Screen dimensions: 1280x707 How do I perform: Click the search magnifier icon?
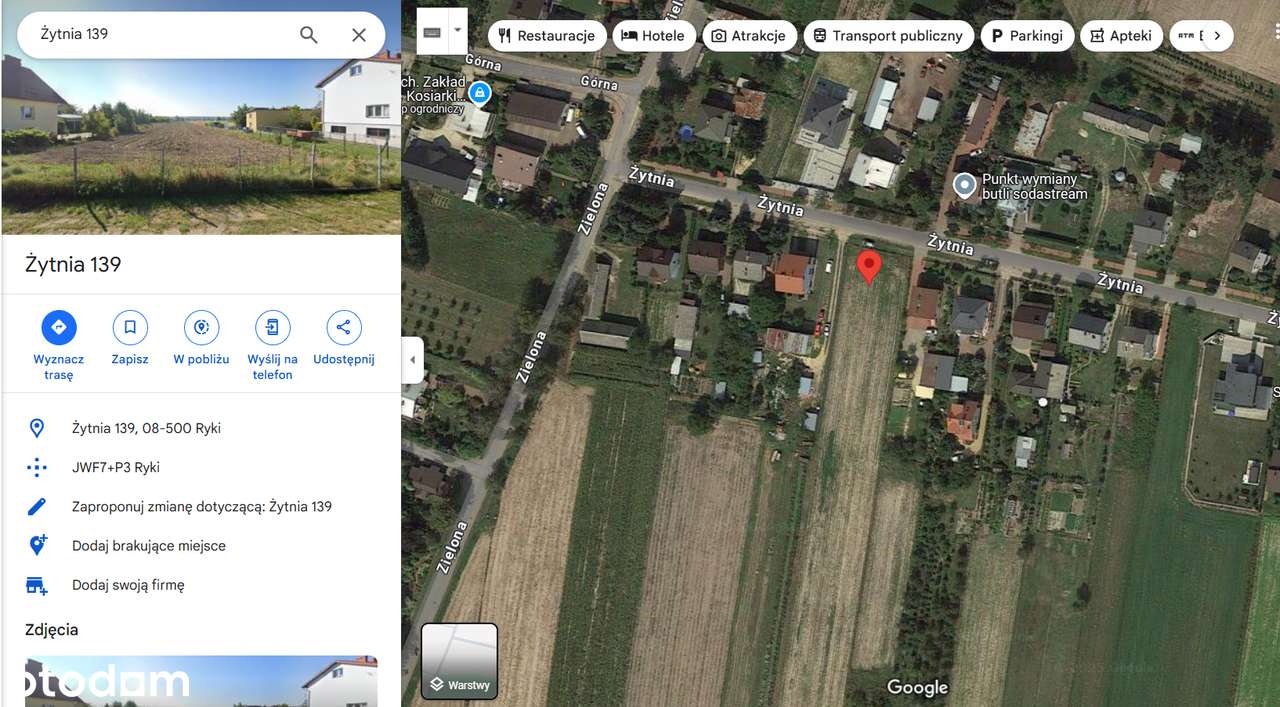(309, 35)
